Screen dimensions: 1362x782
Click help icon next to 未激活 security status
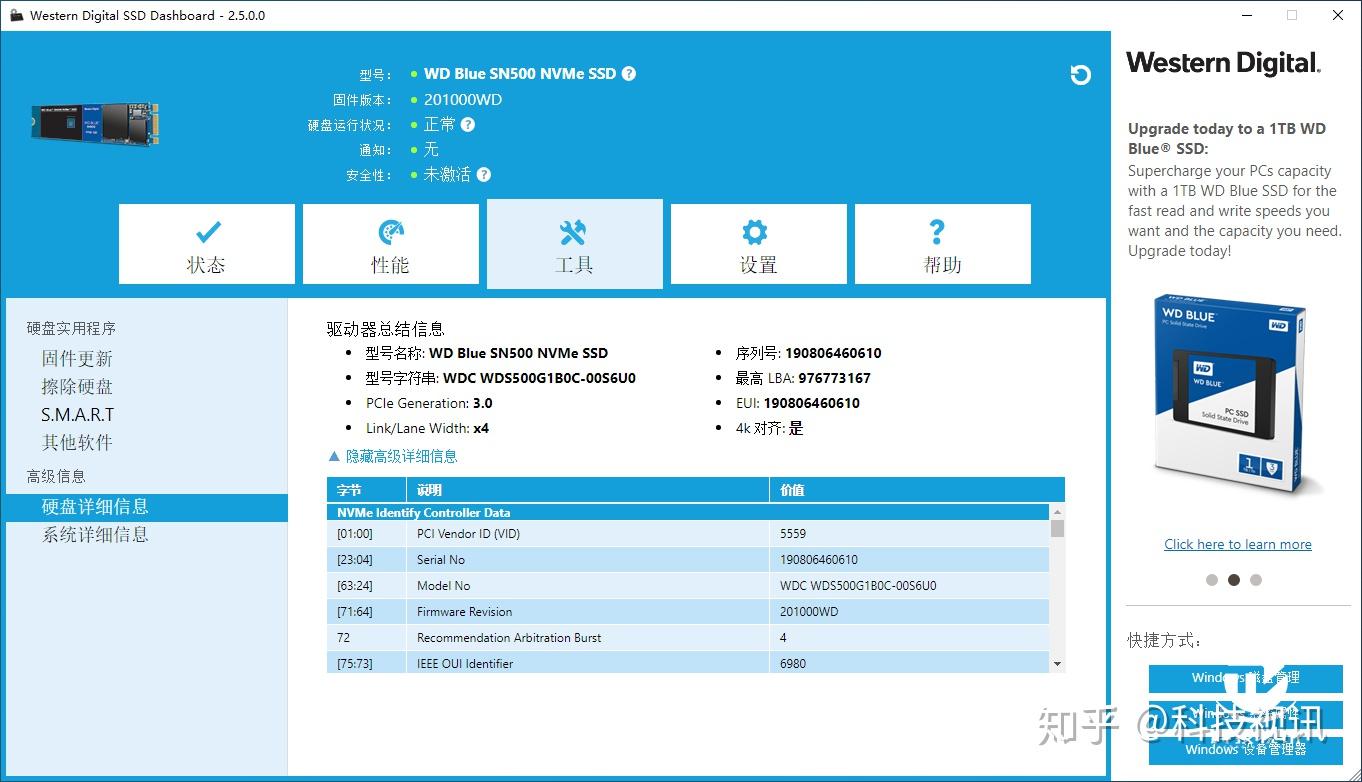(x=484, y=174)
